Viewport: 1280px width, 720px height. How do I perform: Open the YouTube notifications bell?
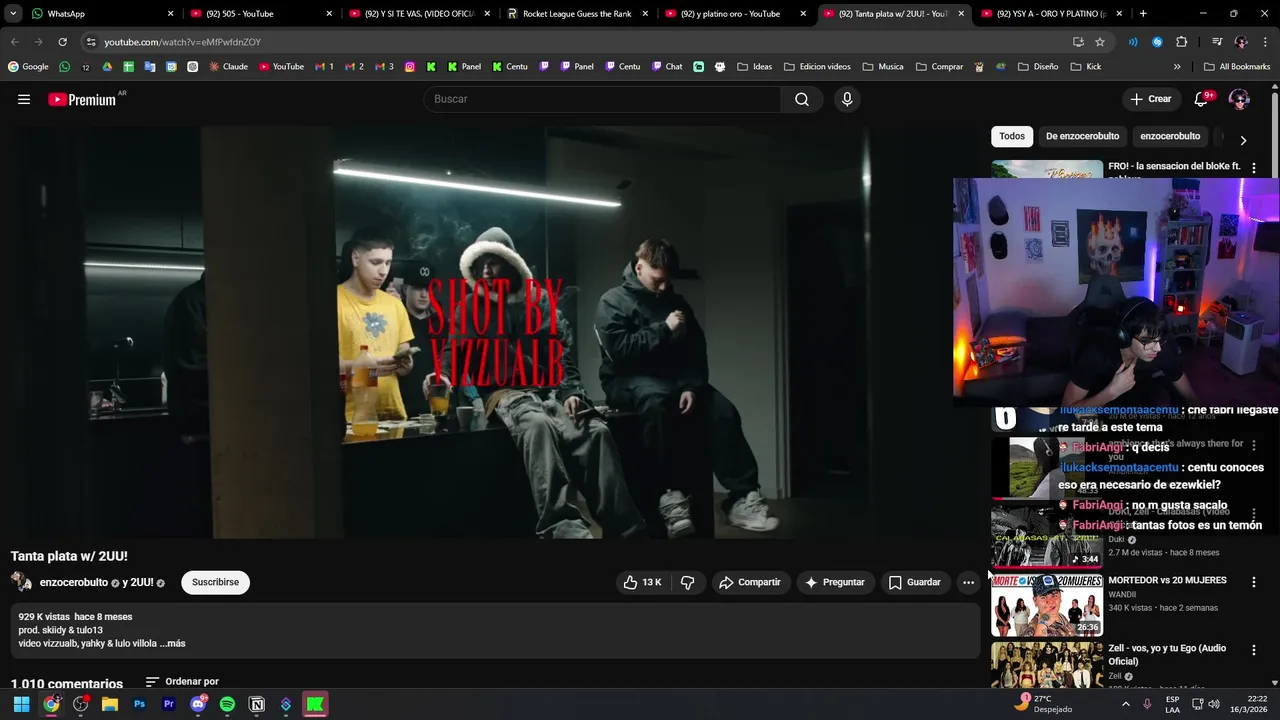1202,99
